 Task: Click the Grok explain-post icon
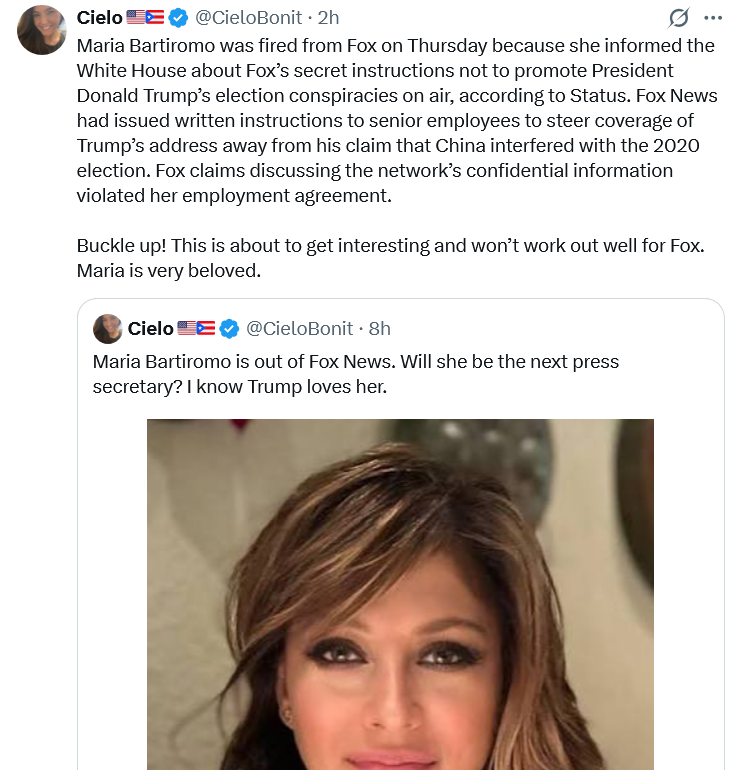679,18
